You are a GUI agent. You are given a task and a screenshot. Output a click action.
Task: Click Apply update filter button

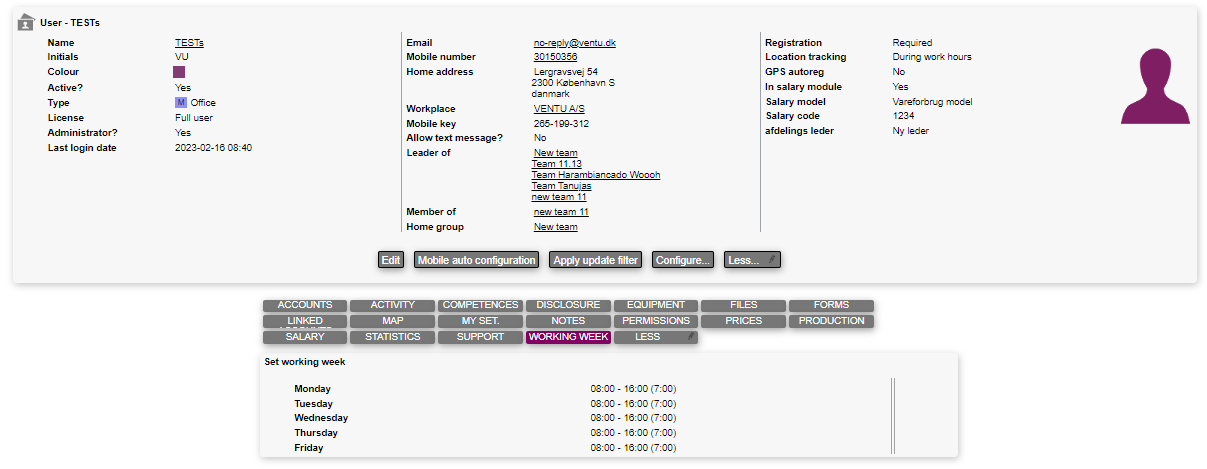(596, 260)
